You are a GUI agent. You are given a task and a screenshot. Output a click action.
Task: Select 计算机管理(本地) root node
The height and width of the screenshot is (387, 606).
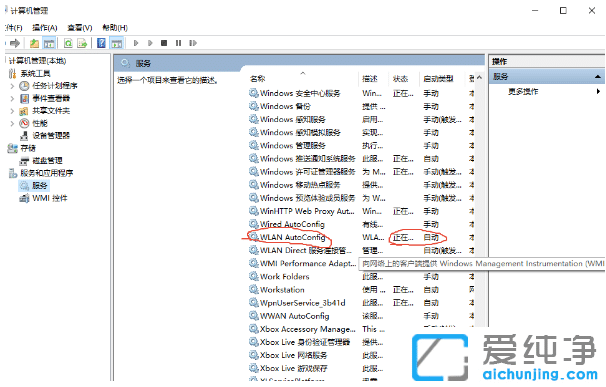point(37,61)
